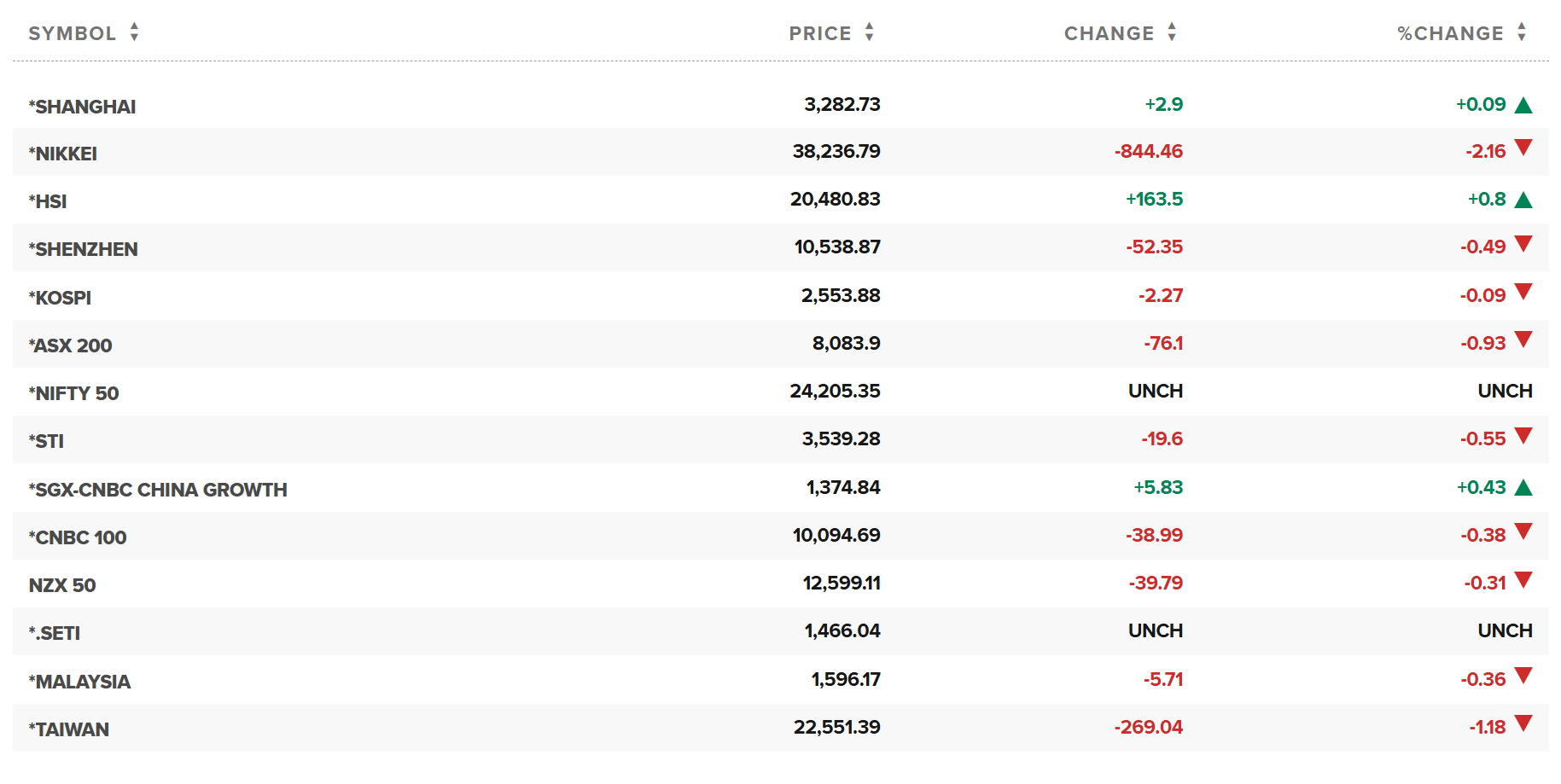
Task: Click the CHANGE column header label
Action: [x=1109, y=33]
